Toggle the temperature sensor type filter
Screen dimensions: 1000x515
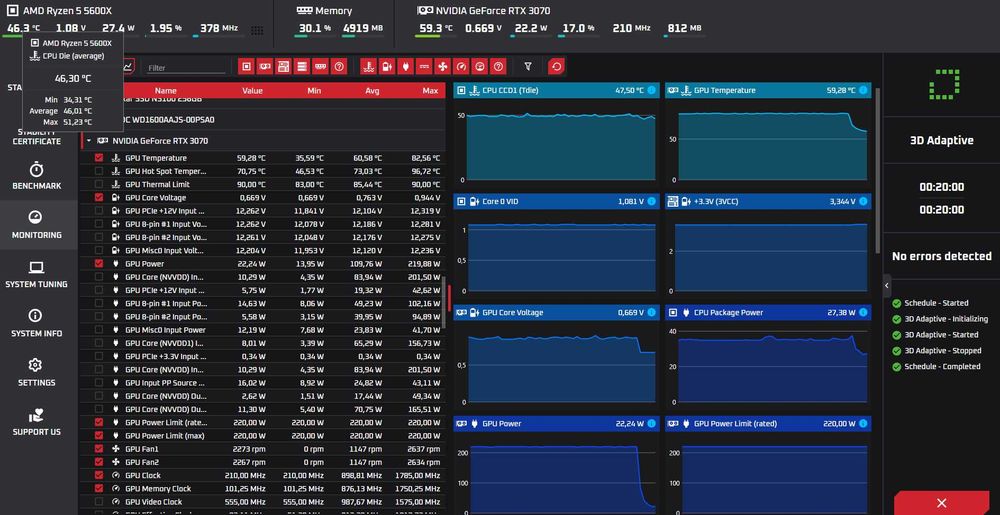tap(368, 66)
